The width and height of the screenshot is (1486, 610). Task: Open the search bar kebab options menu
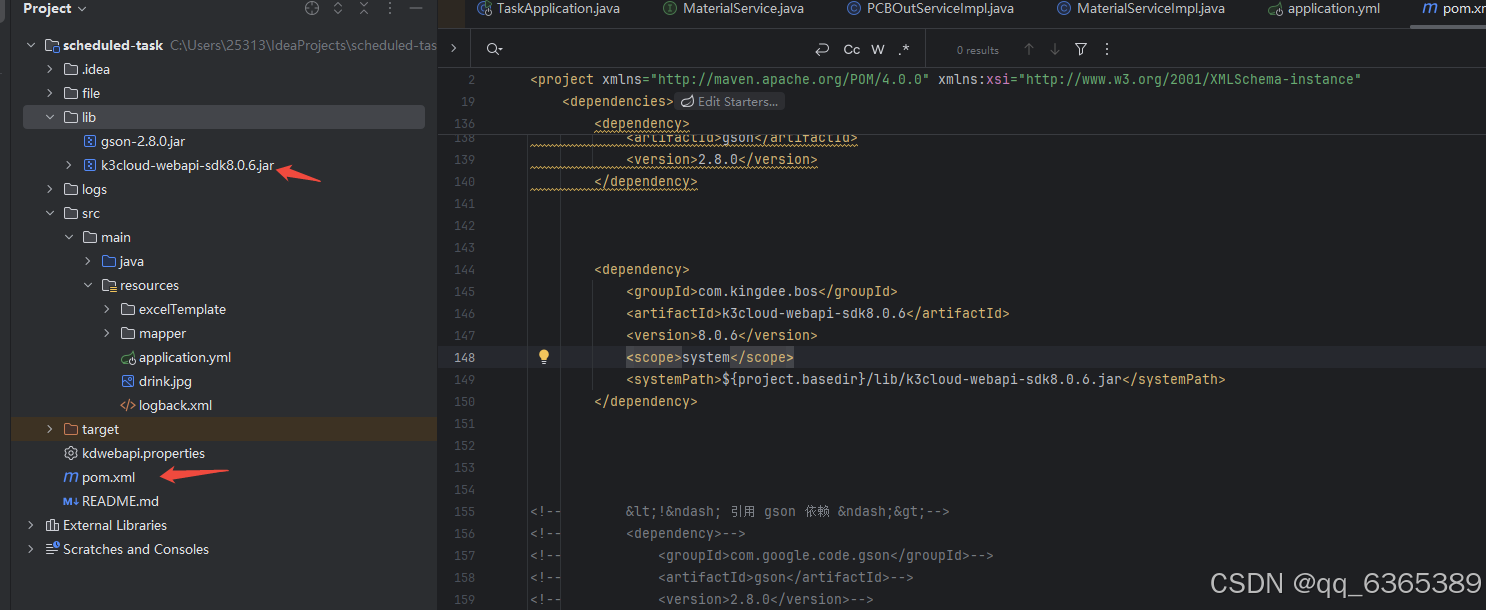(1107, 48)
